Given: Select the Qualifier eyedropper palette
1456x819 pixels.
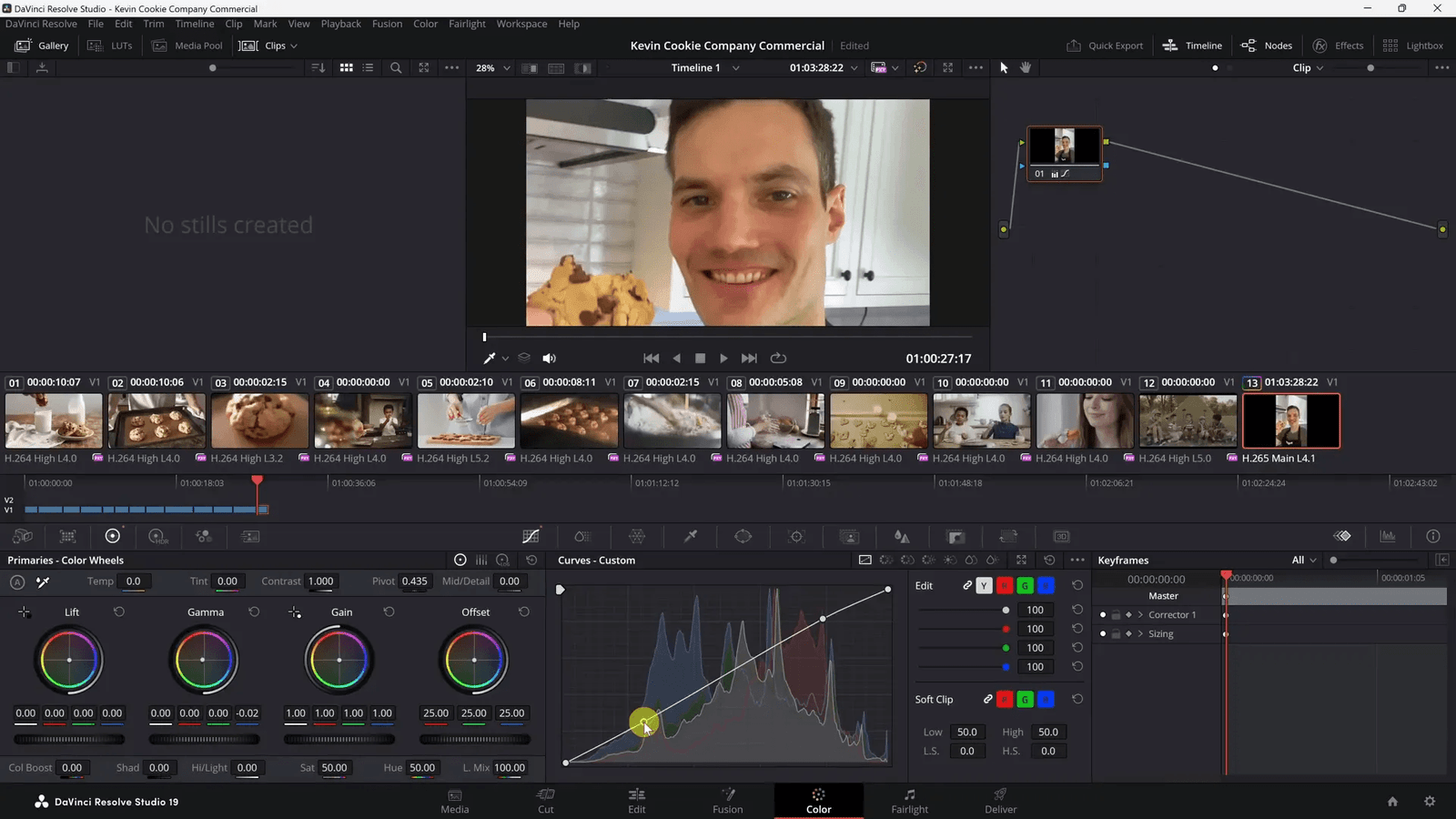Looking at the screenshot, I should pyautogui.click(x=691, y=537).
